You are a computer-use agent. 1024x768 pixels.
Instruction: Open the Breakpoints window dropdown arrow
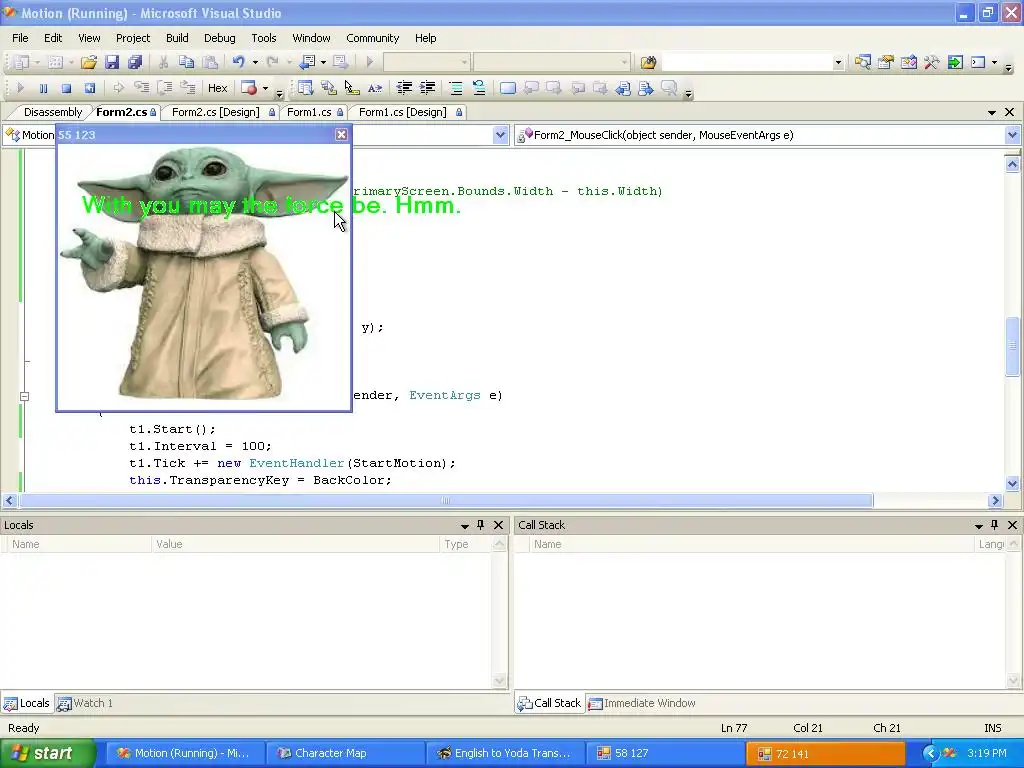tap(265, 88)
